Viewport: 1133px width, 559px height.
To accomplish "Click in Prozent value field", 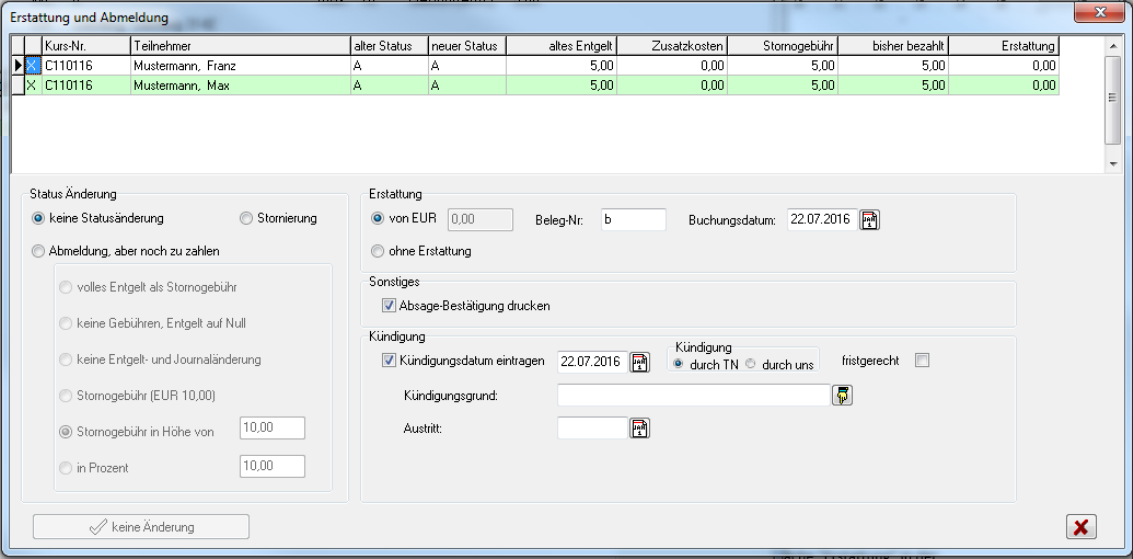I will point(272,467).
